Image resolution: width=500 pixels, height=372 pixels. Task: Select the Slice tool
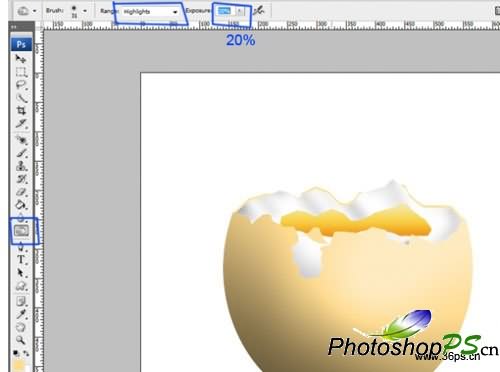(x=21, y=123)
